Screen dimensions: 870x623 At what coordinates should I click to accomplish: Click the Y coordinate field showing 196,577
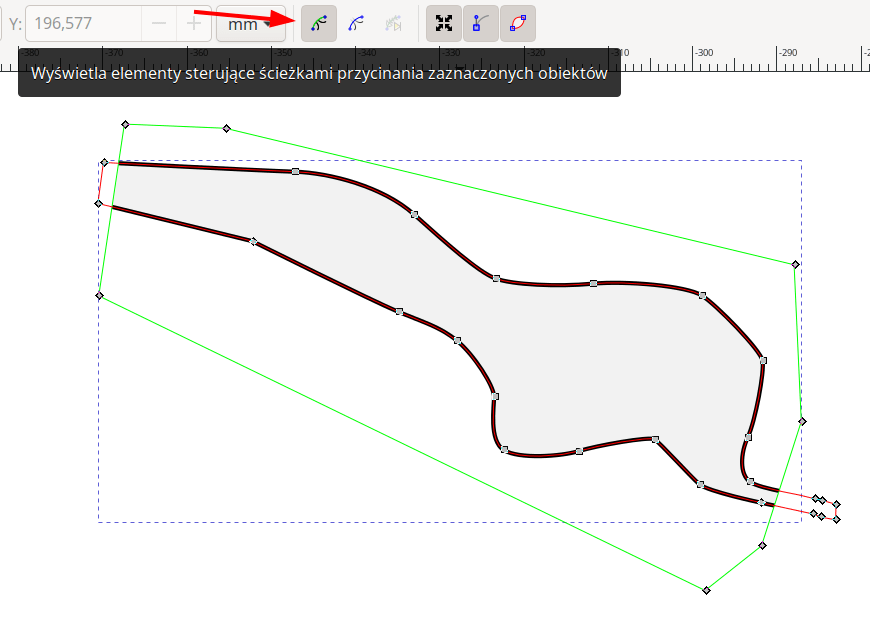tap(82, 23)
